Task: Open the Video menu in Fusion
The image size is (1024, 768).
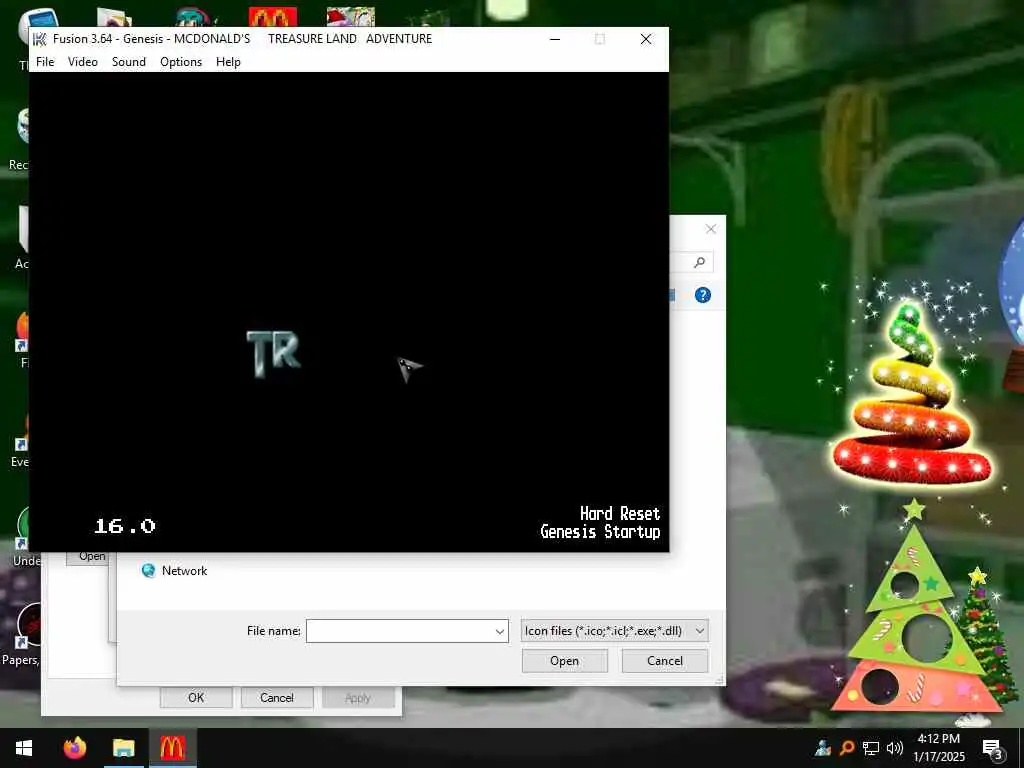Action: click(83, 61)
